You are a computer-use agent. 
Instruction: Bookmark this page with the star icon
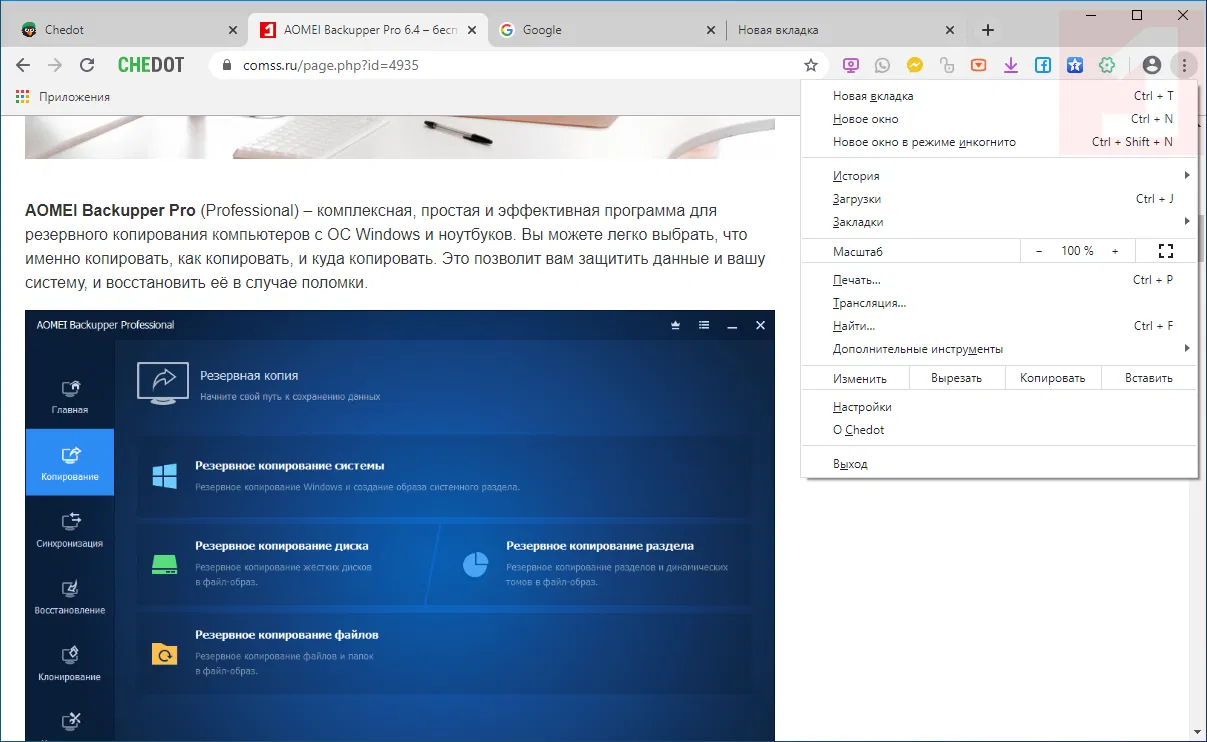click(x=811, y=65)
